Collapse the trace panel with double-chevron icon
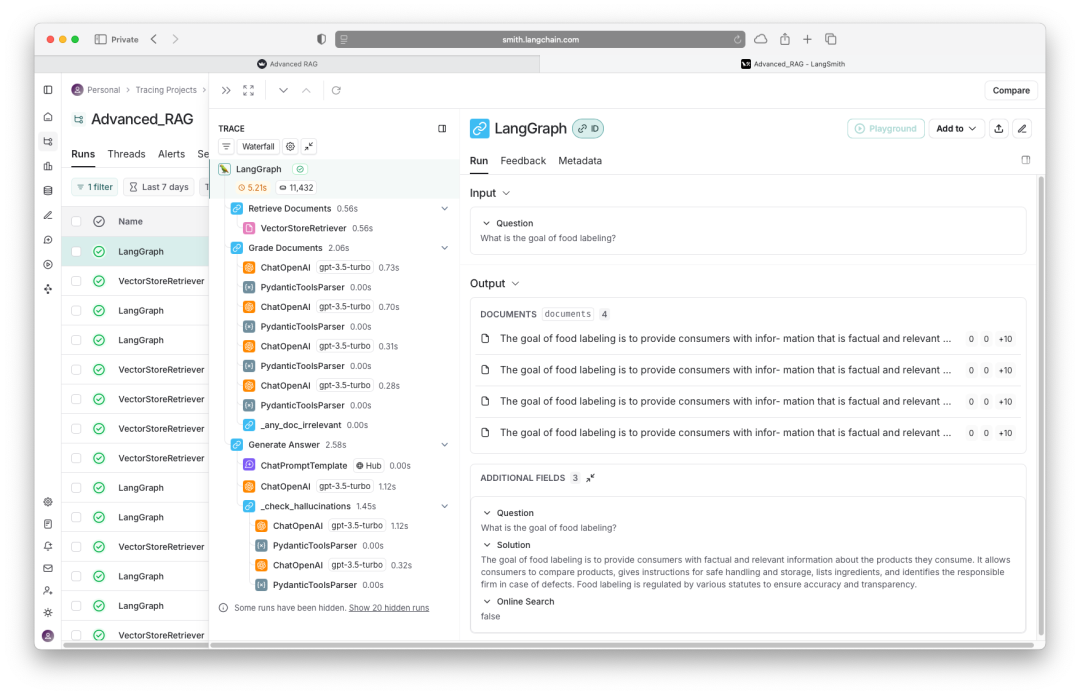Screen dimensions: 1080x695 coord(226,90)
